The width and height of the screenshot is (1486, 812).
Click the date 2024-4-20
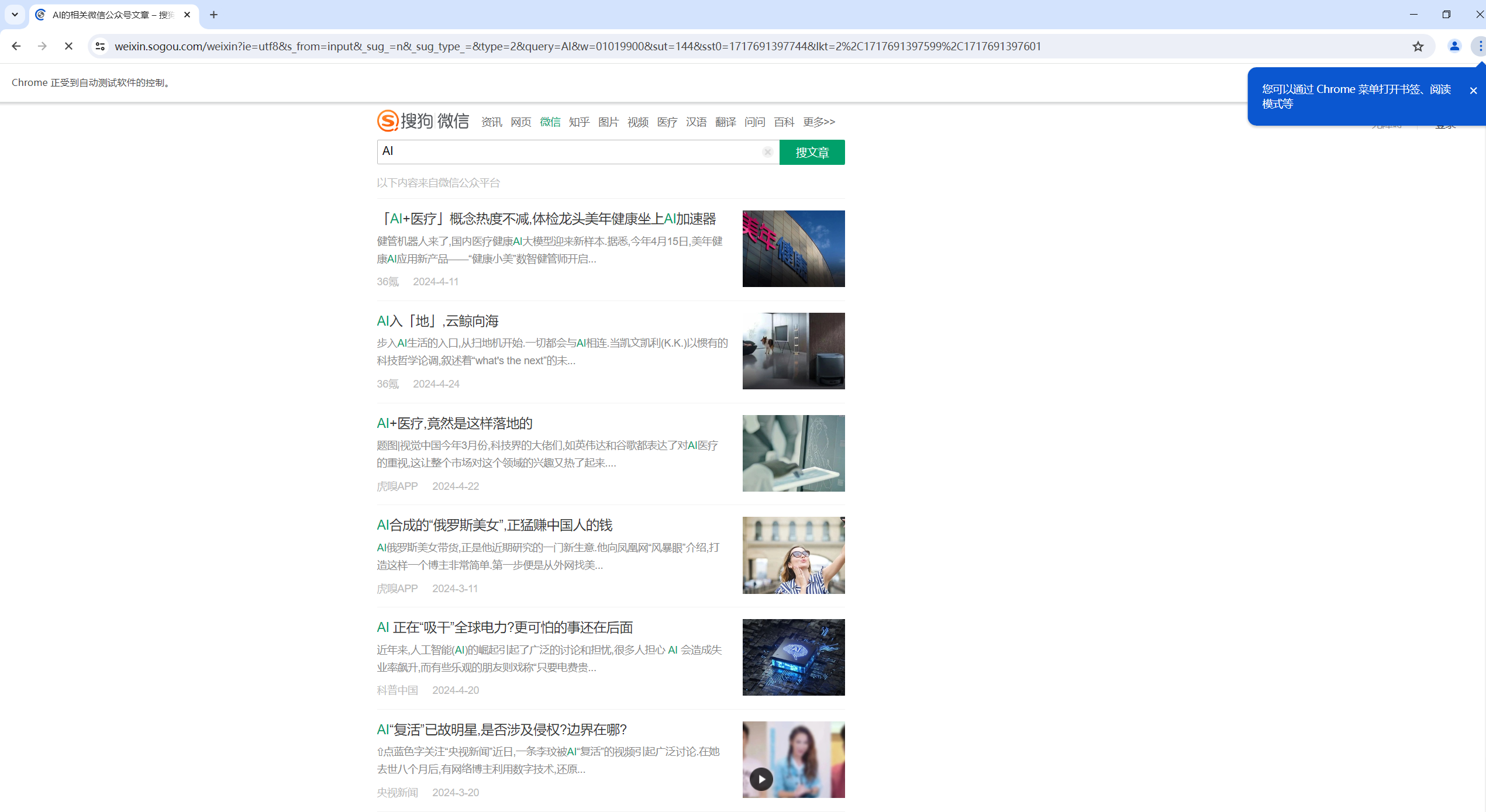tap(456, 690)
